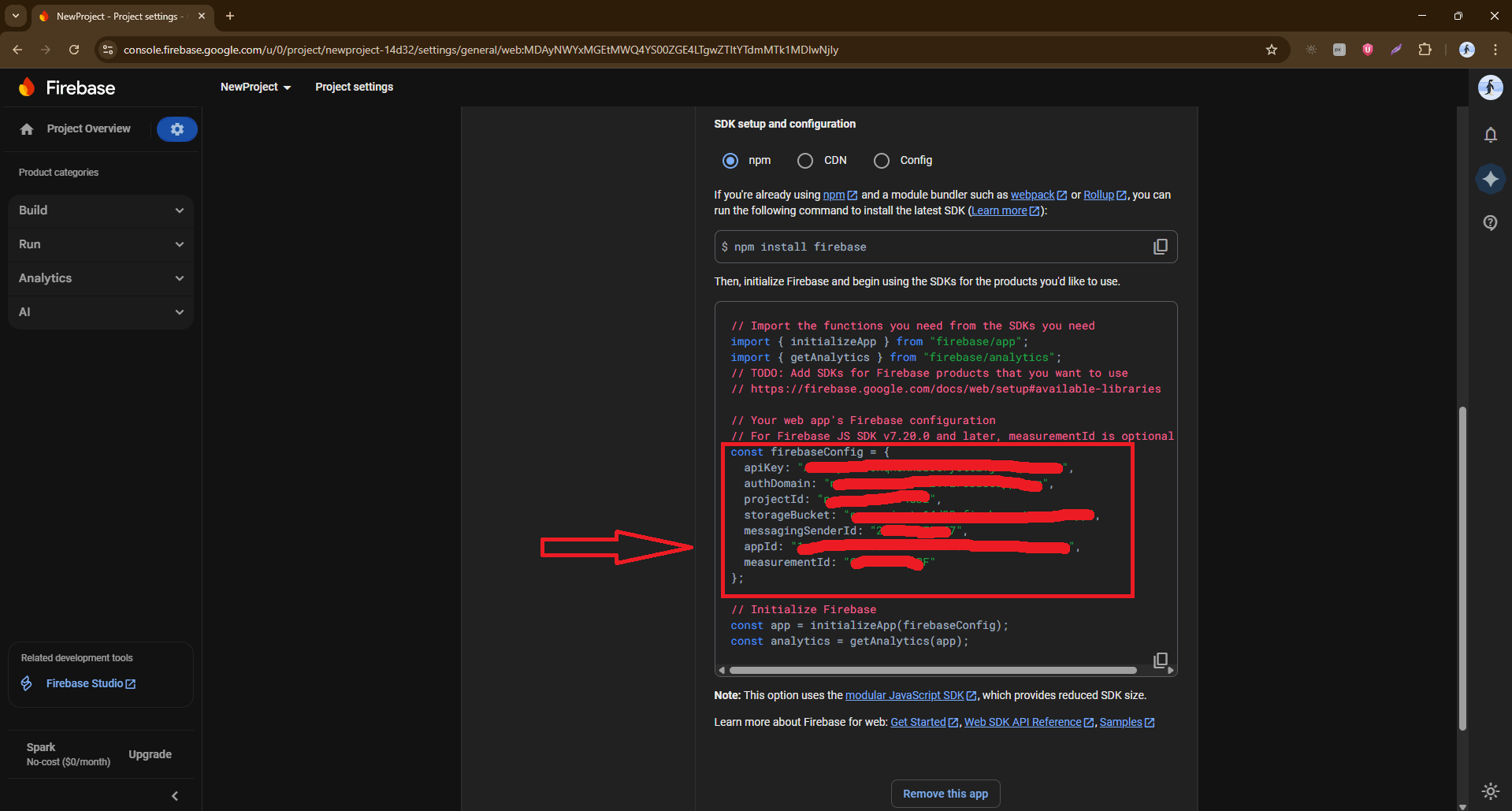1512x811 pixels.
Task: Open the Samples link
Action: (1127, 722)
